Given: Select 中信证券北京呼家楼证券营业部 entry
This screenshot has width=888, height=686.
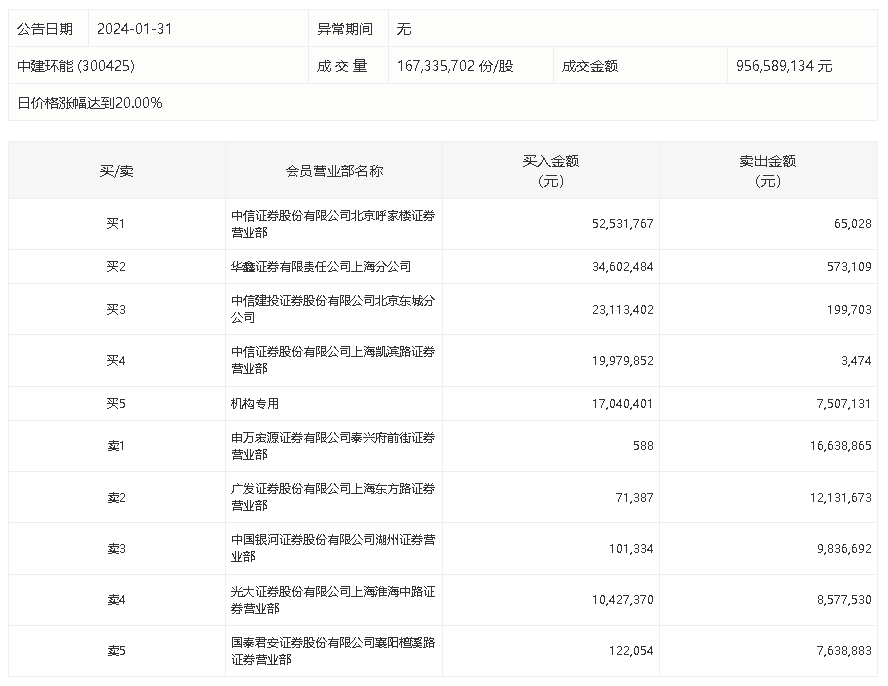Looking at the screenshot, I should 333,224.
